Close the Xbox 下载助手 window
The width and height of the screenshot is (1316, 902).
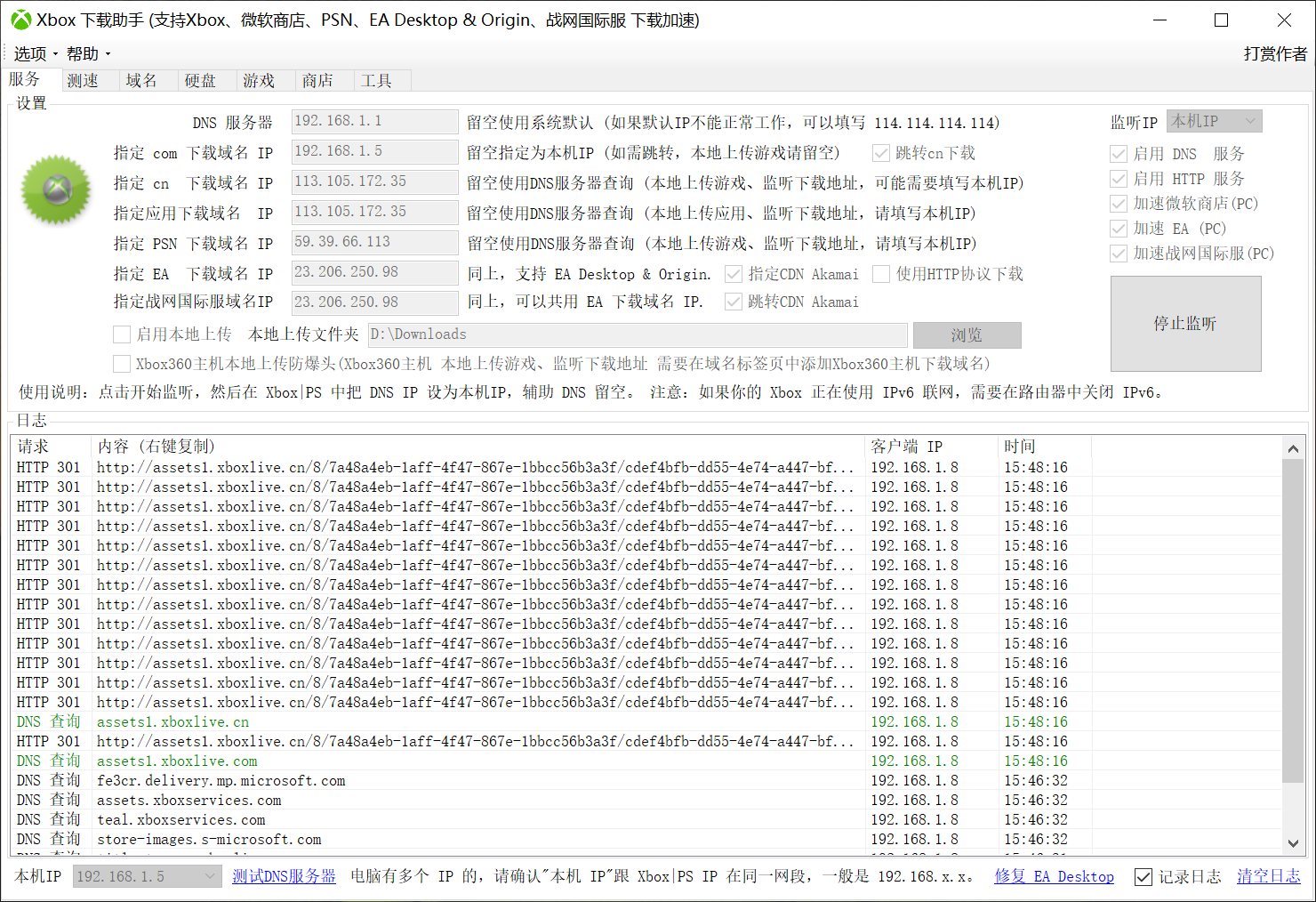(x=1284, y=20)
